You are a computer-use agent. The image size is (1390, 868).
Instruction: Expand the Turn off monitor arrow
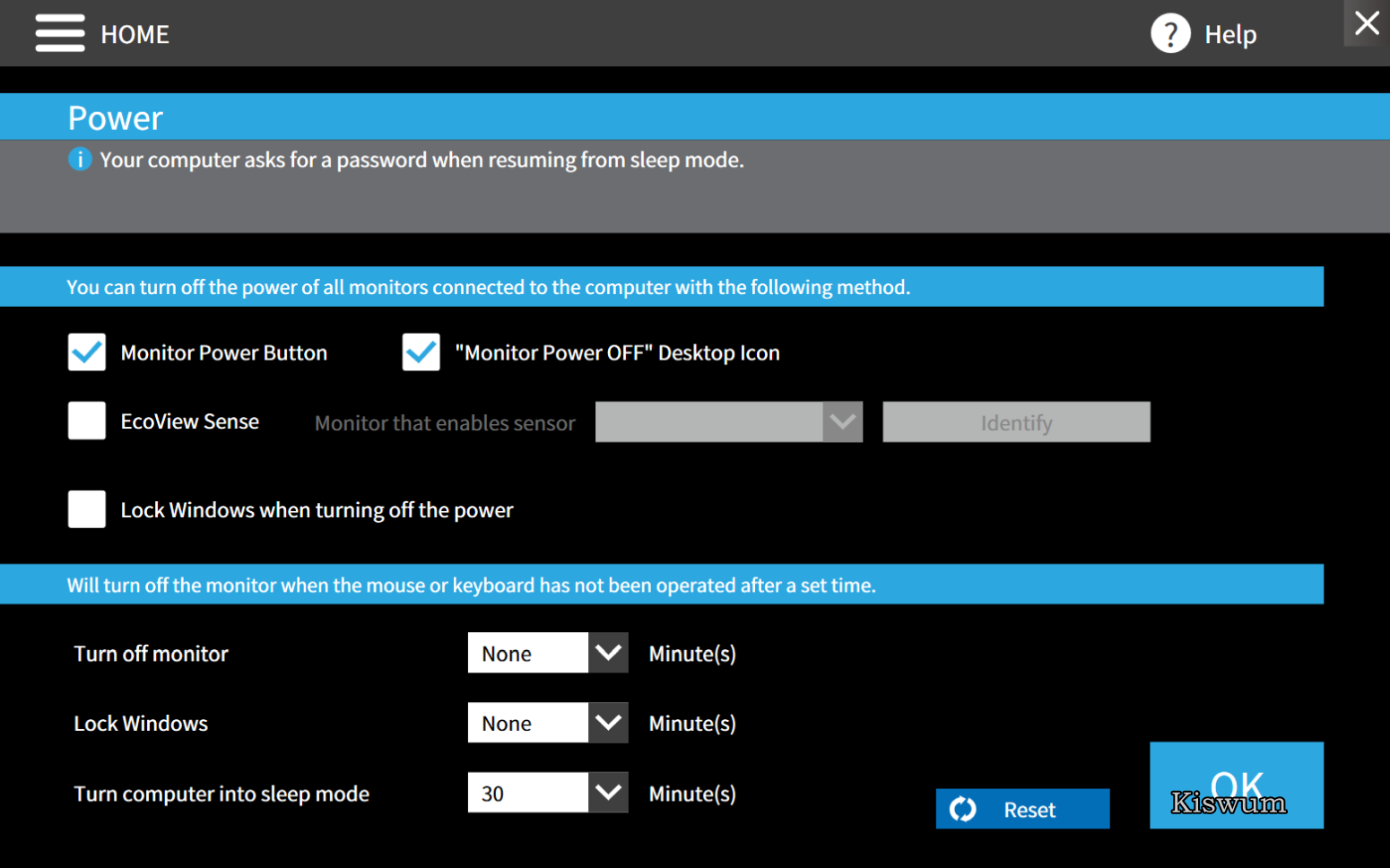(x=608, y=653)
